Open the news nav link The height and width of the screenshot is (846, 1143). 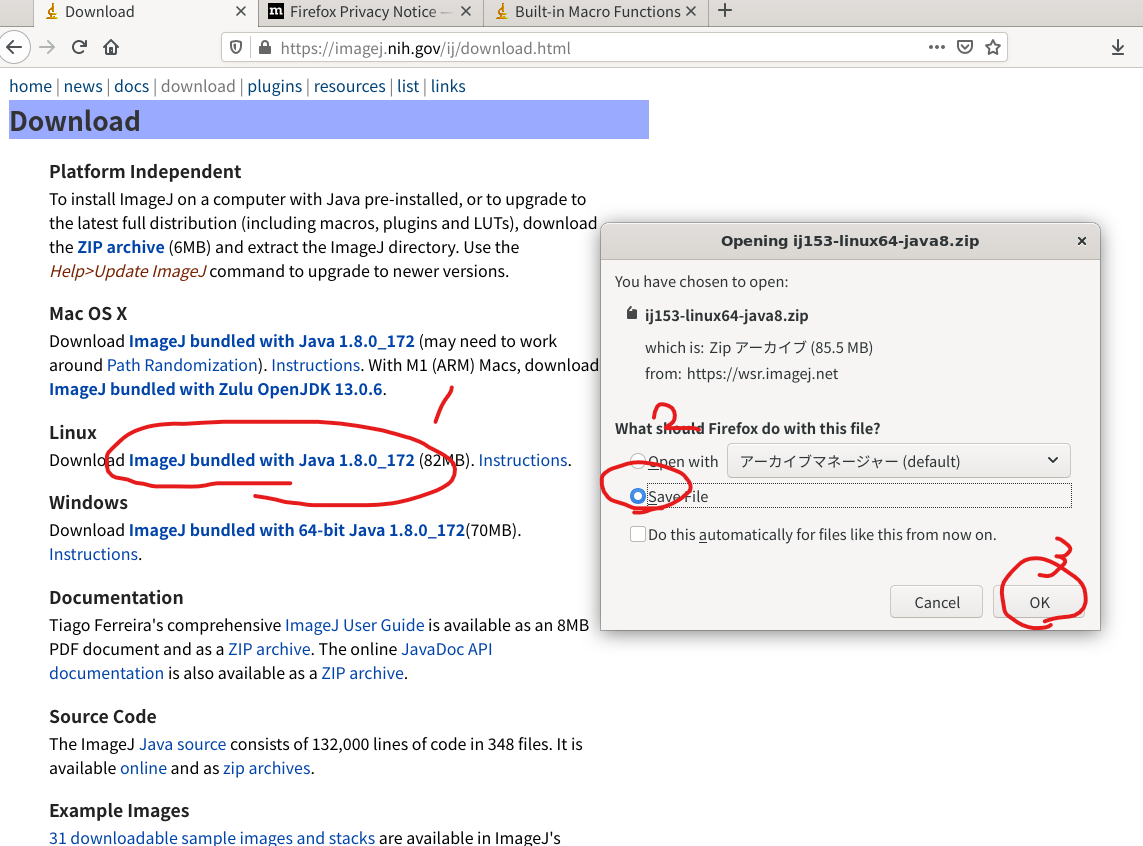click(83, 86)
